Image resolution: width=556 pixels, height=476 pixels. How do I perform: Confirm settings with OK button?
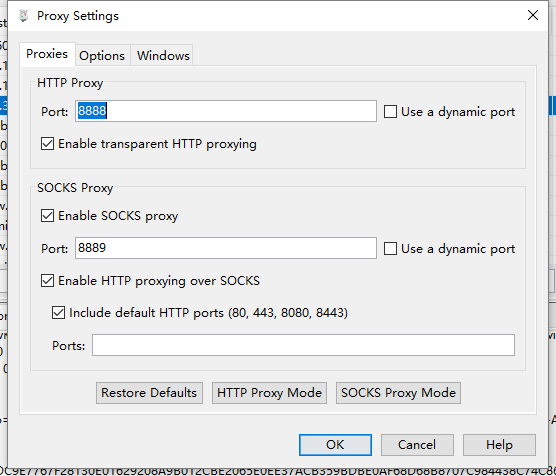pyautogui.click(x=335, y=445)
